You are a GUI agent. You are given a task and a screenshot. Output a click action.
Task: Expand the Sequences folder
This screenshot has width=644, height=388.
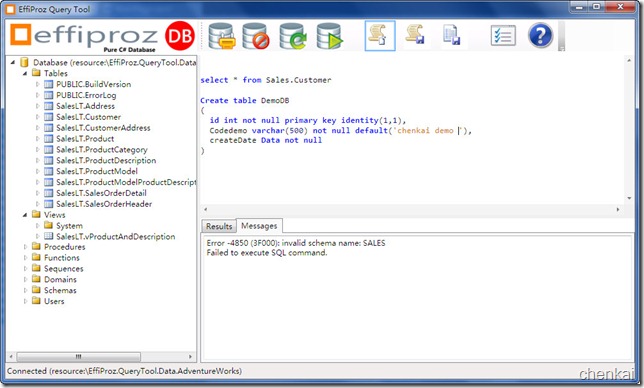click(x=25, y=269)
